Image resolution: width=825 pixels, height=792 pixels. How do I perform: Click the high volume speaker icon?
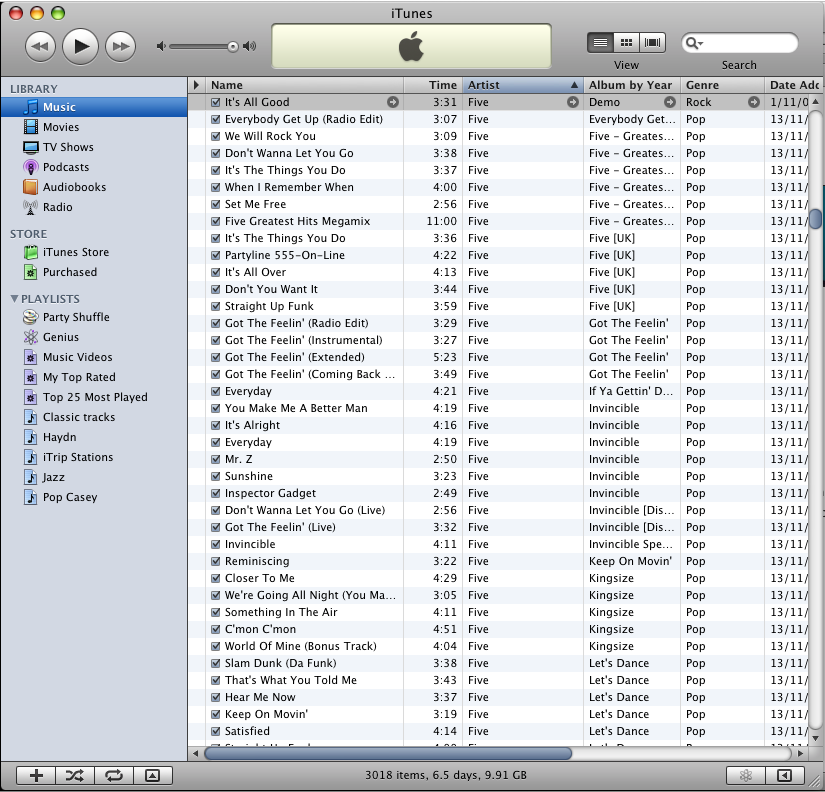pos(249,46)
